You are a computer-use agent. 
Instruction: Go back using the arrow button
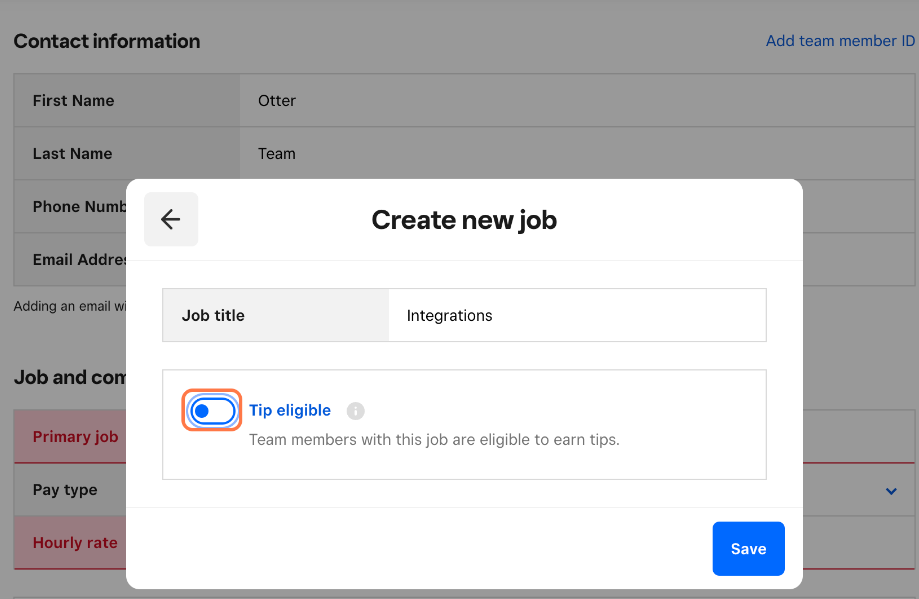[x=171, y=219]
